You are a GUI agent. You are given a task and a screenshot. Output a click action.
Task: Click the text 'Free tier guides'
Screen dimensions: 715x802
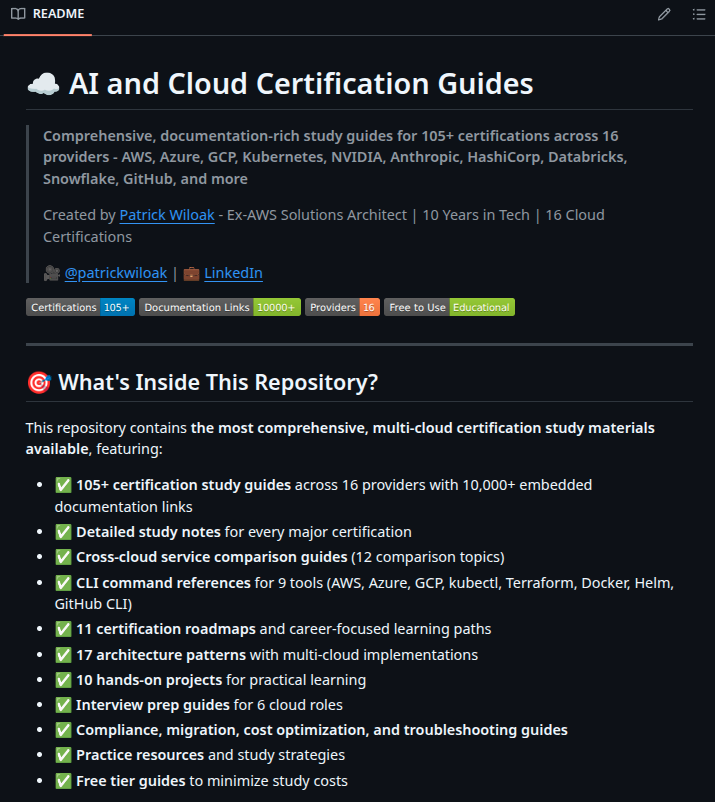(131, 781)
